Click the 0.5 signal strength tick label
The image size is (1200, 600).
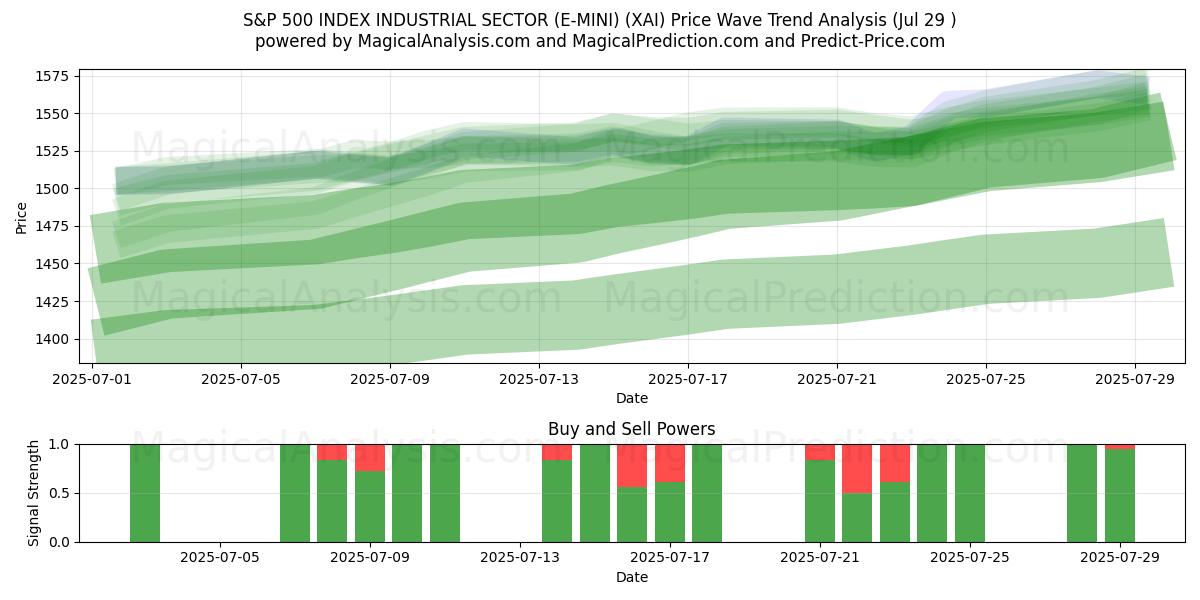[59, 493]
